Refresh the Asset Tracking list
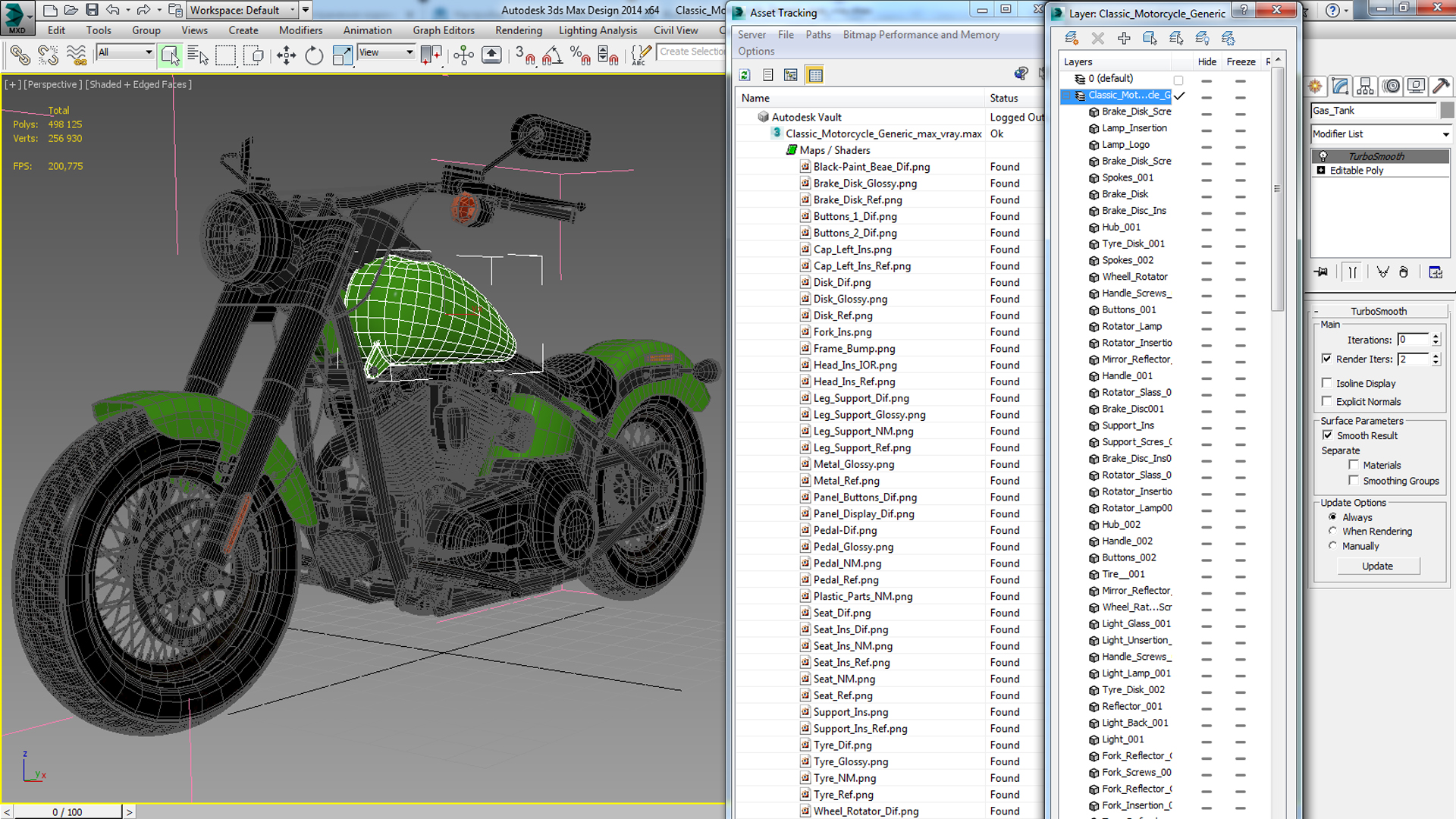 (745, 74)
